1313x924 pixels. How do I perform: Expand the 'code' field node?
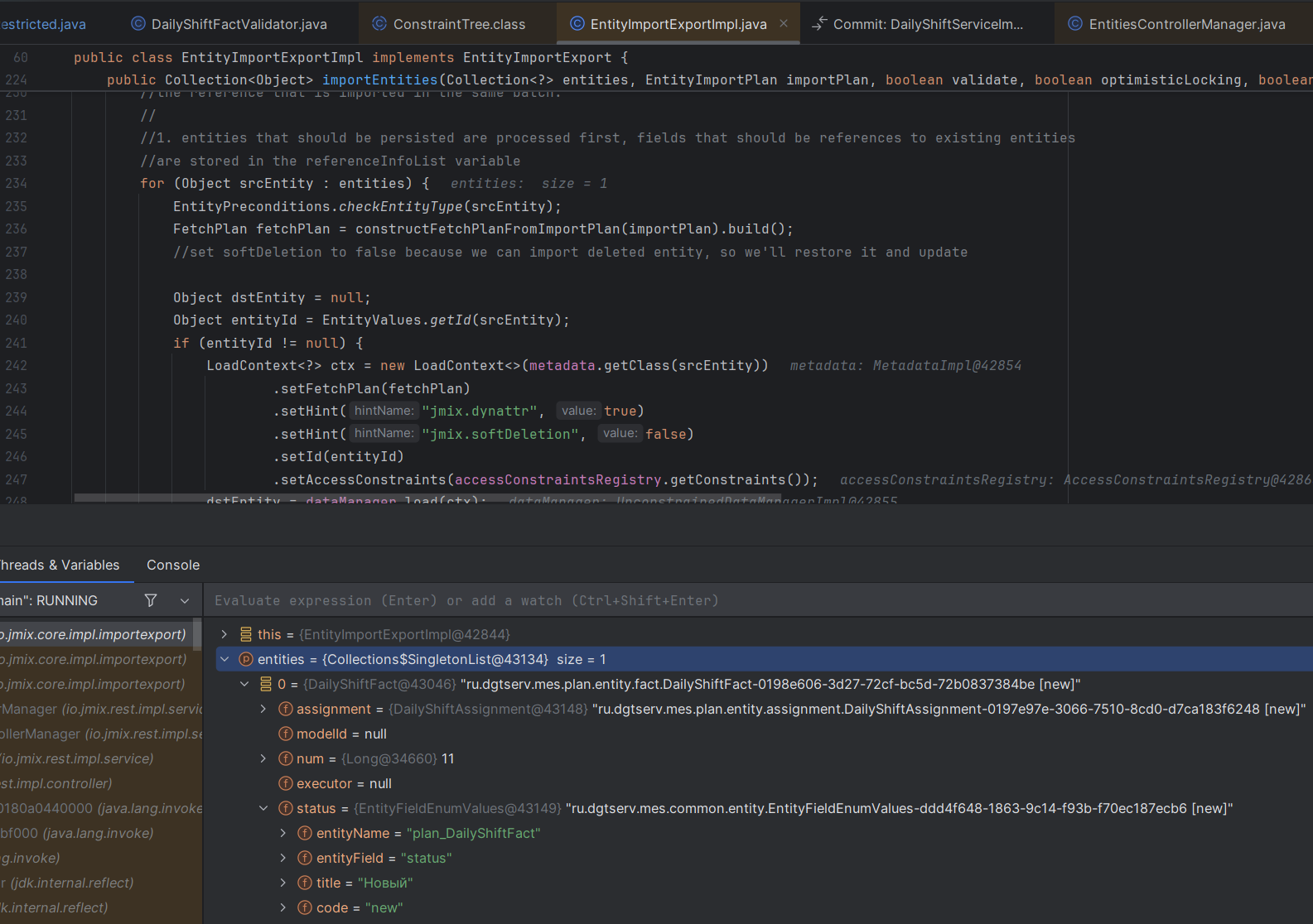pyautogui.click(x=283, y=907)
